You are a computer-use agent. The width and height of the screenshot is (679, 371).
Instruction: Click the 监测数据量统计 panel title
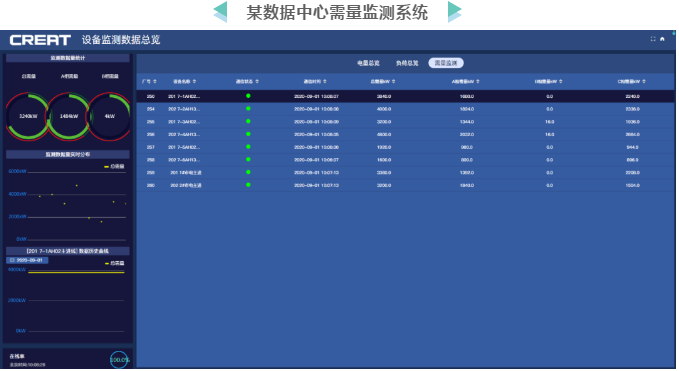coord(68,58)
